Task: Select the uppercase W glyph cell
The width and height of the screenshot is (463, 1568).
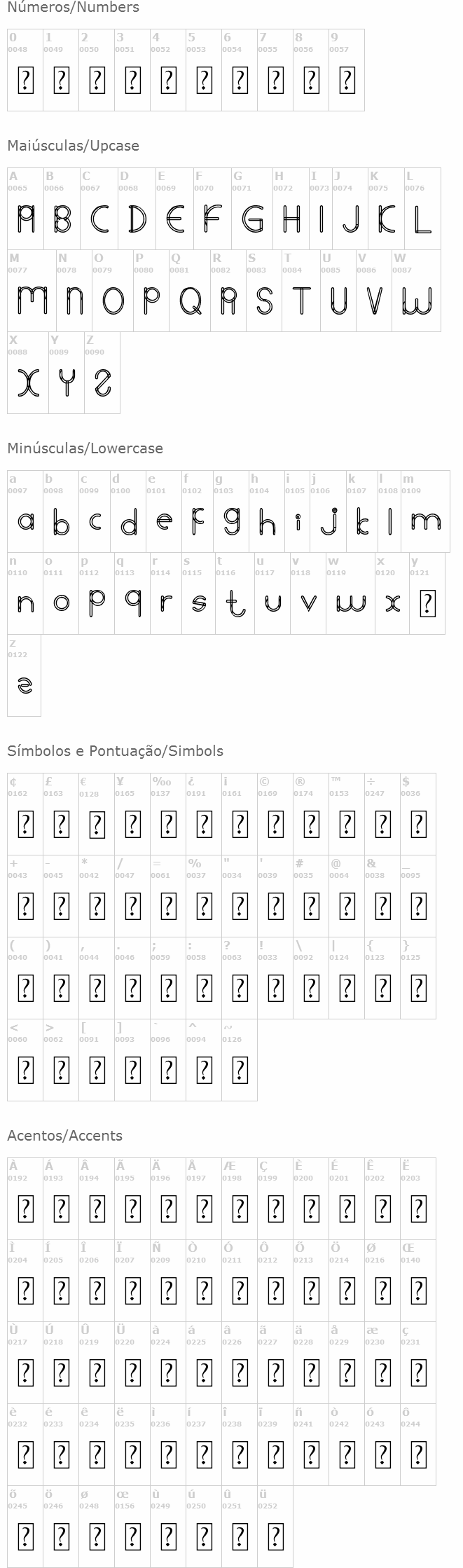Action: click(x=416, y=291)
